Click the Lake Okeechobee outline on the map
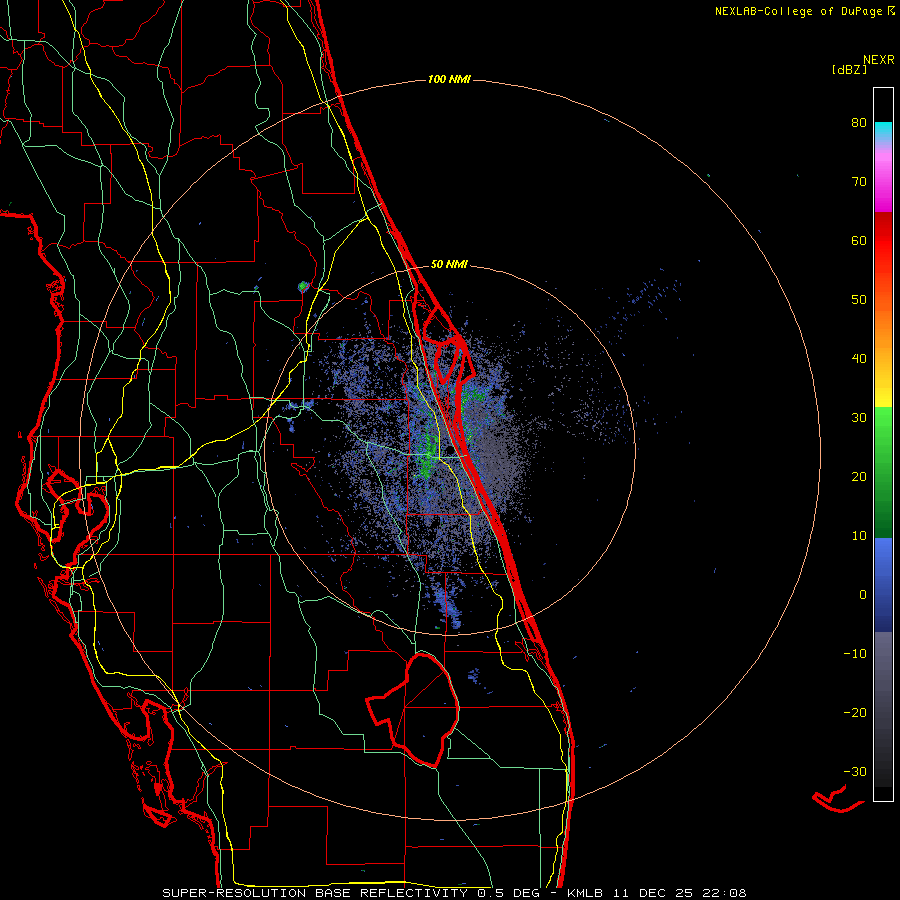The height and width of the screenshot is (900, 900). pos(413,710)
